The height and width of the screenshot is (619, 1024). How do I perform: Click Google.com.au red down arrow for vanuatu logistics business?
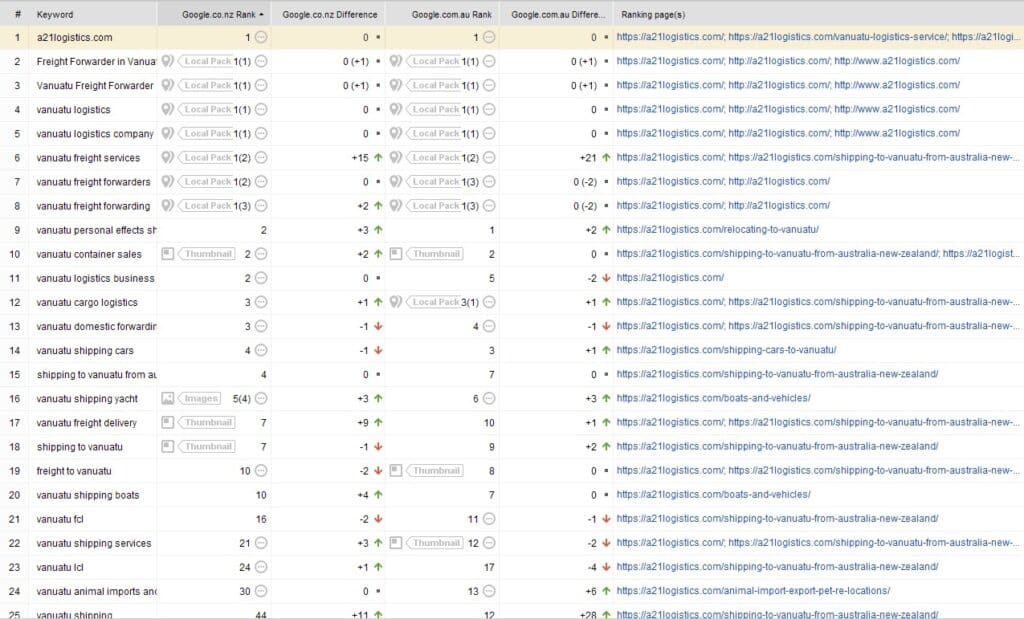click(x=606, y=278)
